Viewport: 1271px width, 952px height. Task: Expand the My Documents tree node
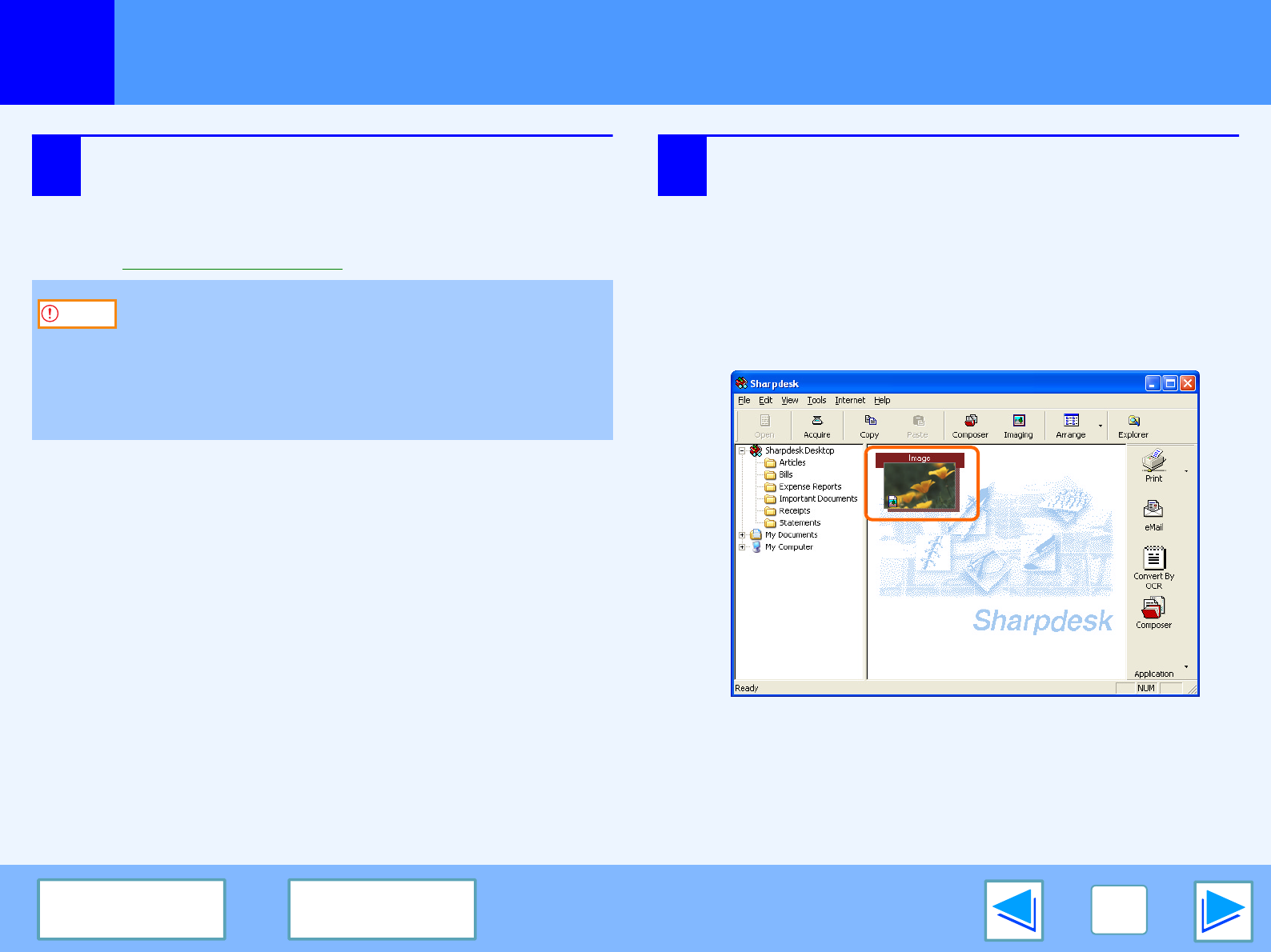(x=742, y=535)
